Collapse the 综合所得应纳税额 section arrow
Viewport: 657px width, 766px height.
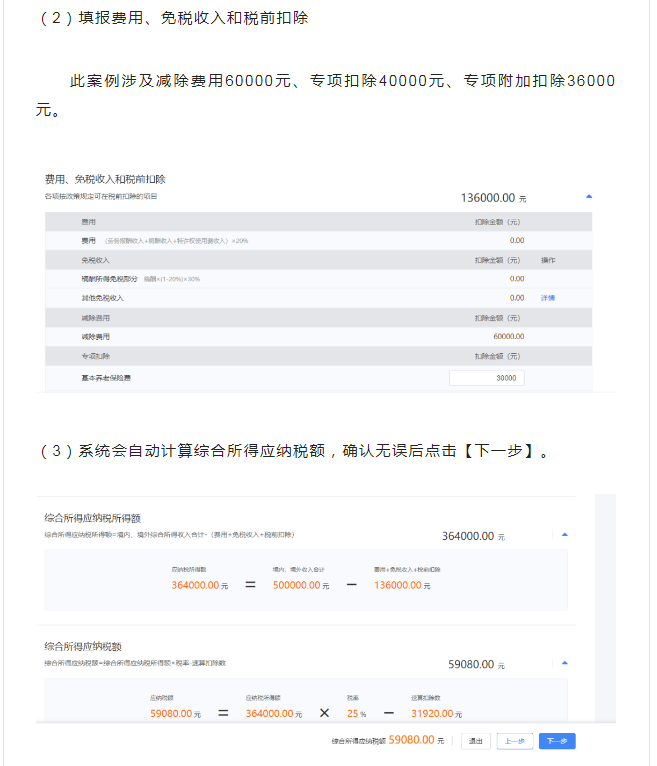click(x=564, y=662)
